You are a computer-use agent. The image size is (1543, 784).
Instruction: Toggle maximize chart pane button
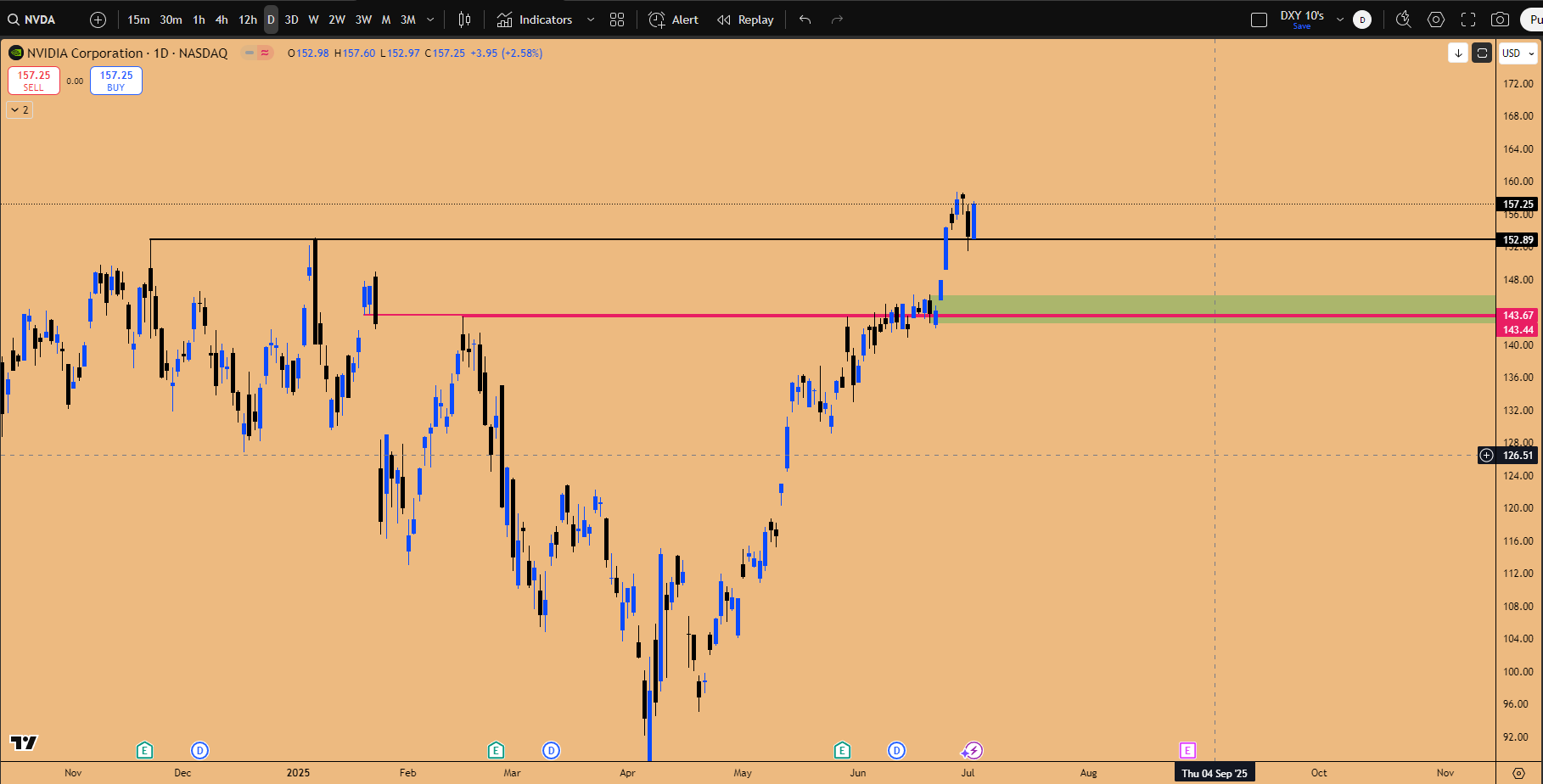pos(1482,53)
